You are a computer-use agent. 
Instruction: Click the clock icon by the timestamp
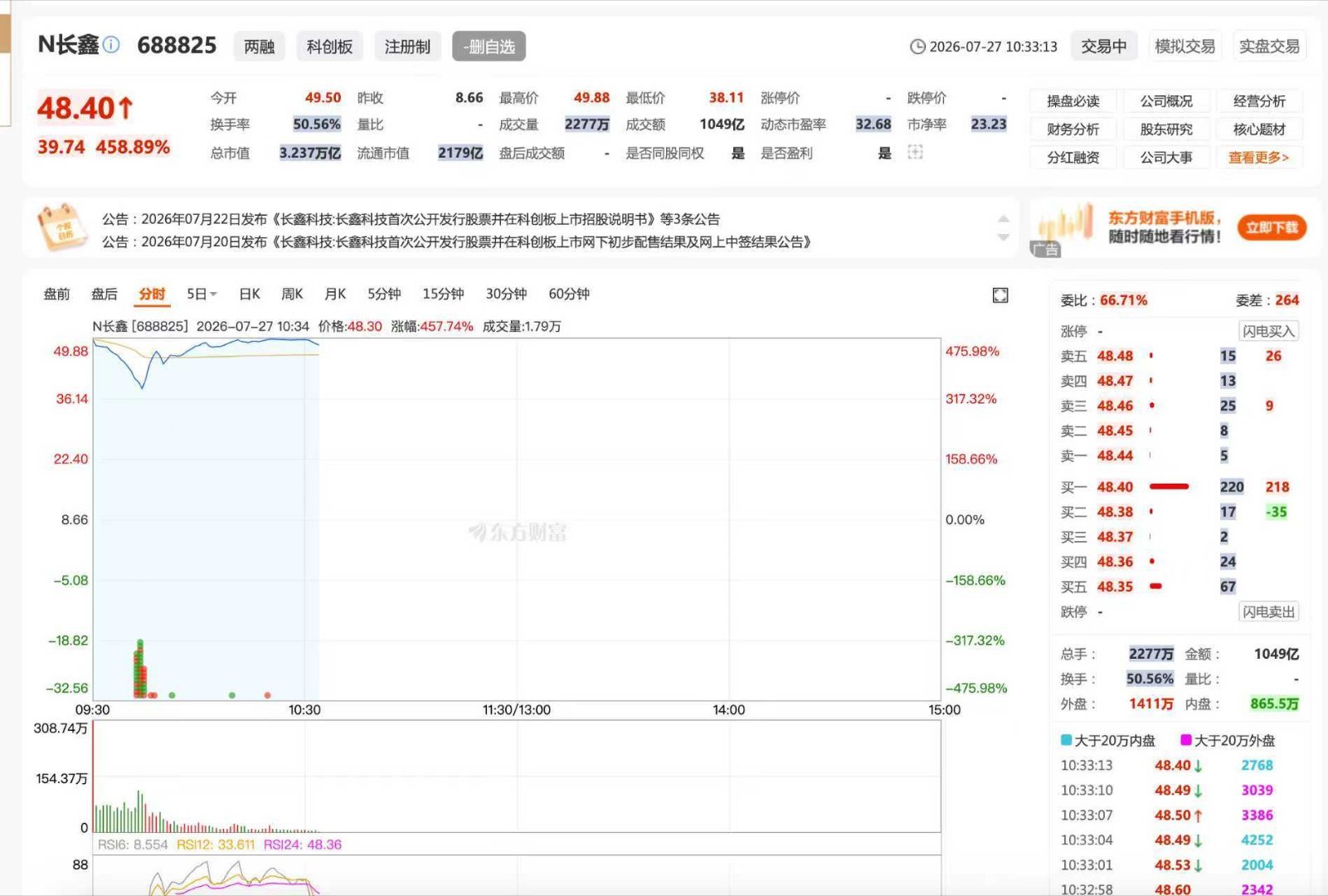click(x=917, y=46)
